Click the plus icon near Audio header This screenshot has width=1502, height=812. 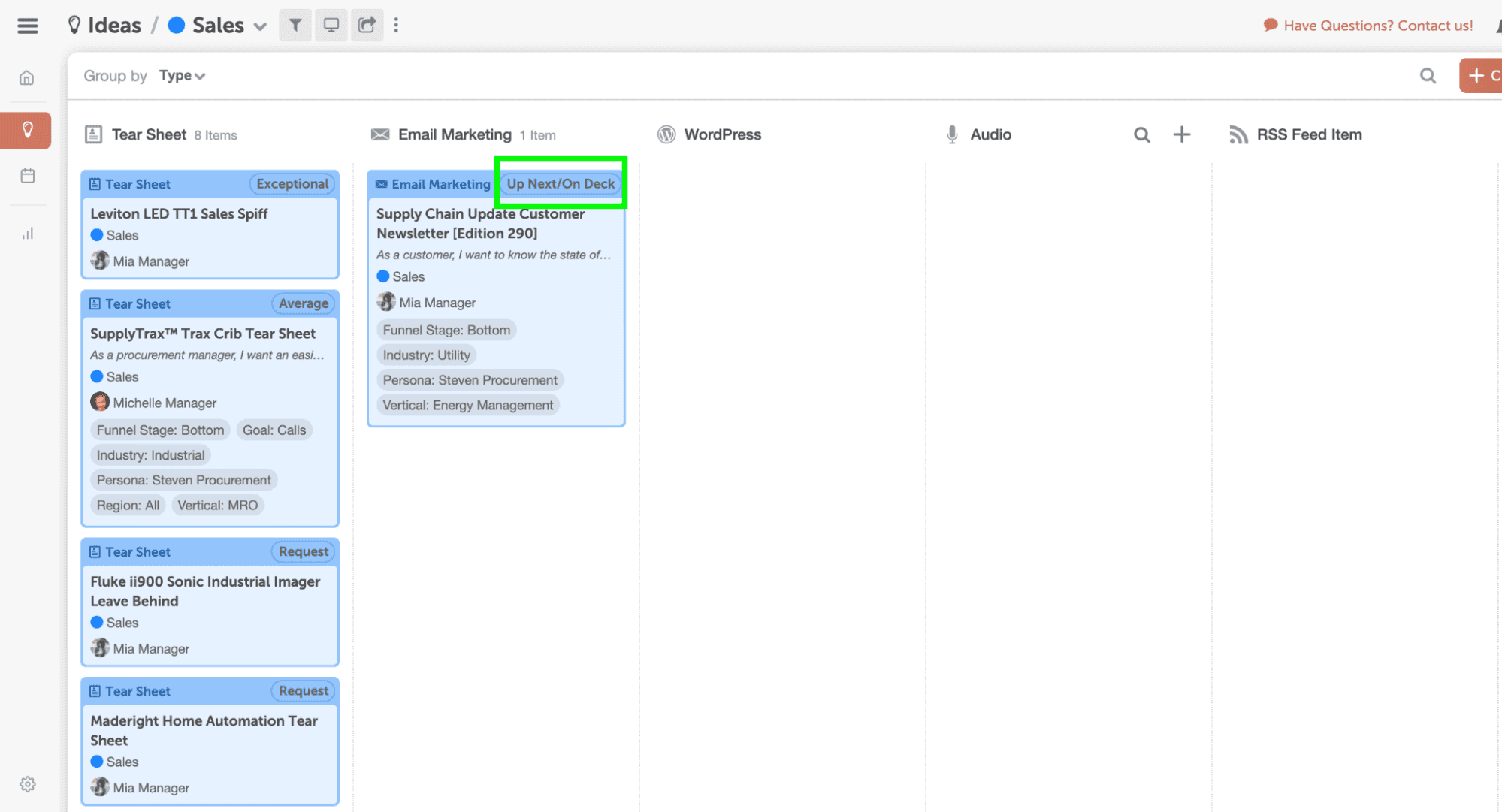pyautogui.click(x=1183, y=134)
